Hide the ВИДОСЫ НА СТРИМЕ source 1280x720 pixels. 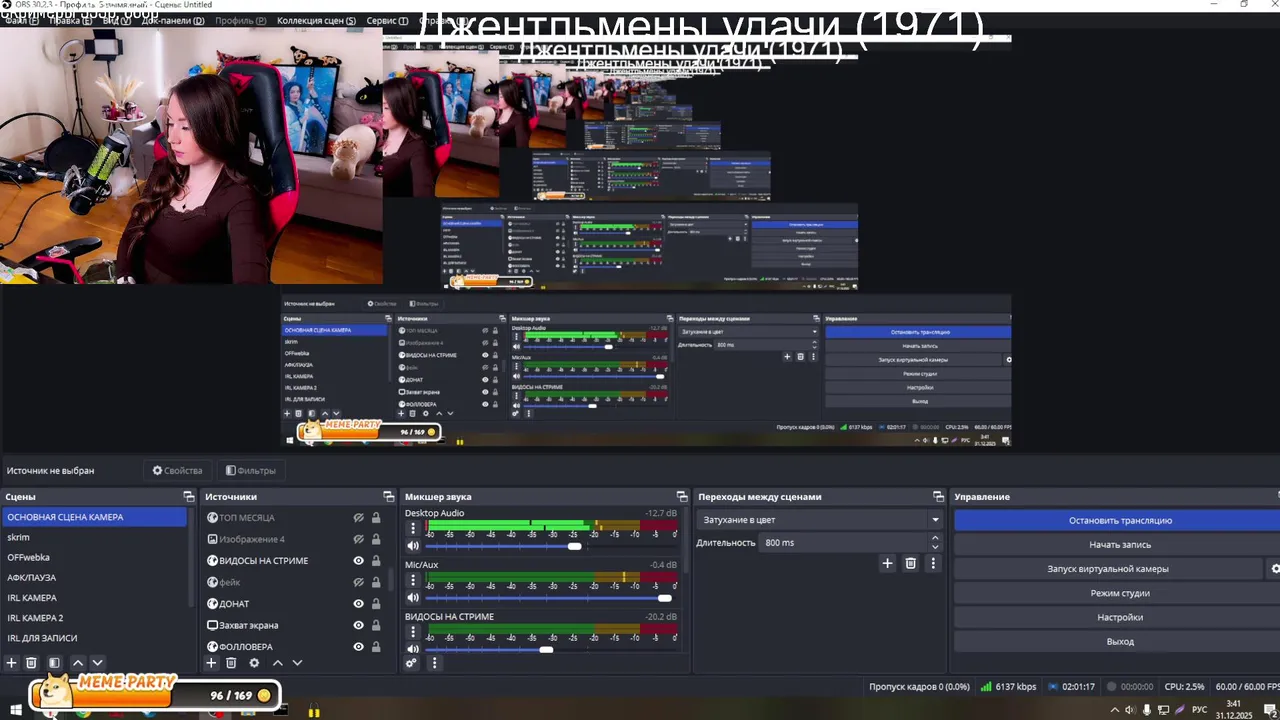tap(358, 561)
